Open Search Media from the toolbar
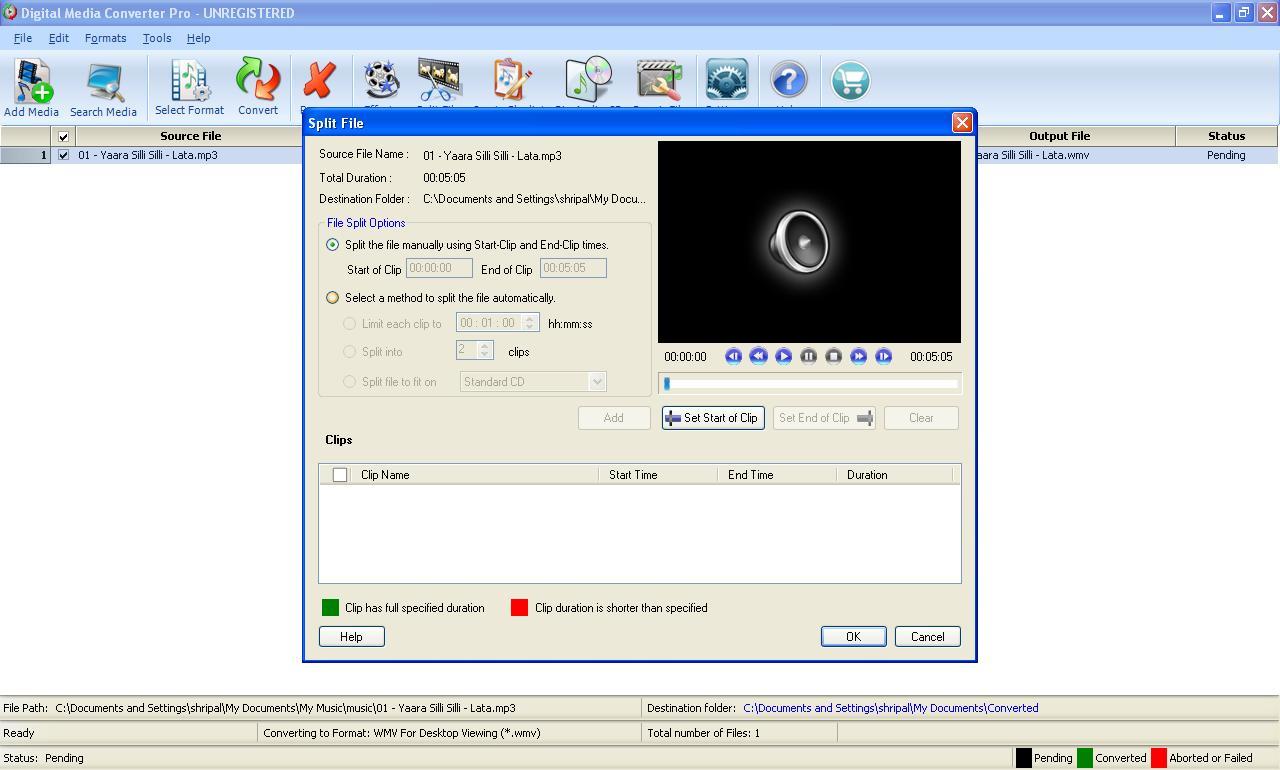This screenshot has height=770, width=1280. [103, 88]
